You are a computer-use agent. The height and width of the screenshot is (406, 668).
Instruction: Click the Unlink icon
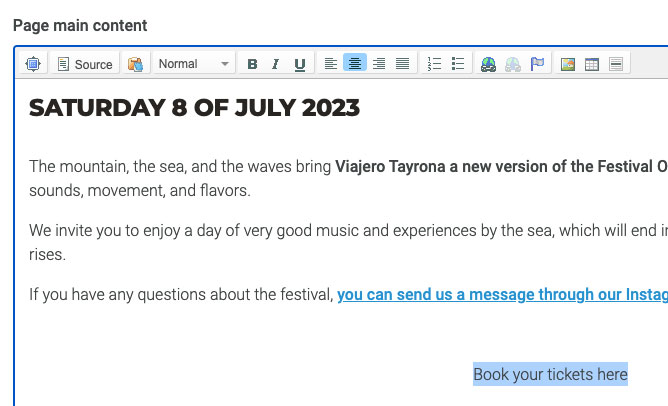(x=513, y=64)
